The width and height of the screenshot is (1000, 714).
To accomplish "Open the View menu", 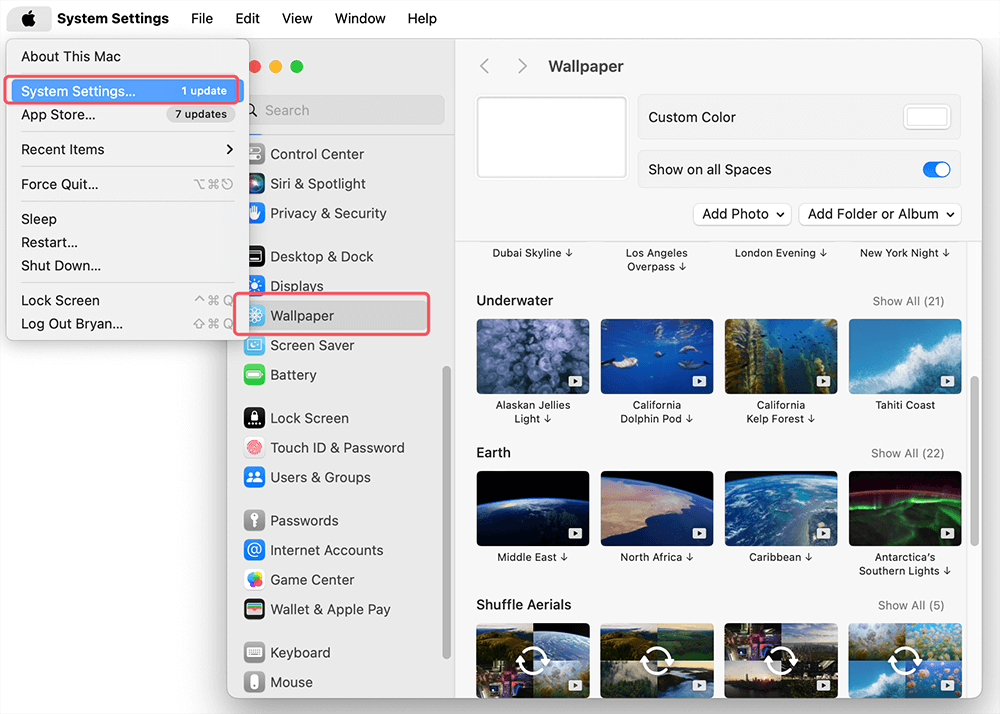I will coord(297,18).
